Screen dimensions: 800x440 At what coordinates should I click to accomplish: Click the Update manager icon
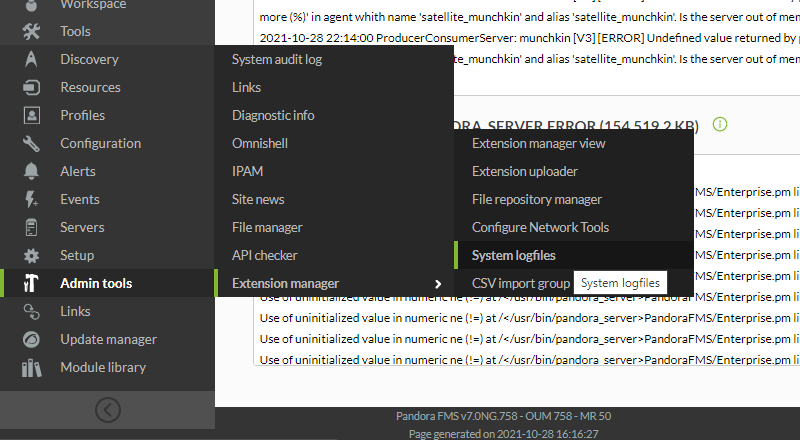[31, 339]
